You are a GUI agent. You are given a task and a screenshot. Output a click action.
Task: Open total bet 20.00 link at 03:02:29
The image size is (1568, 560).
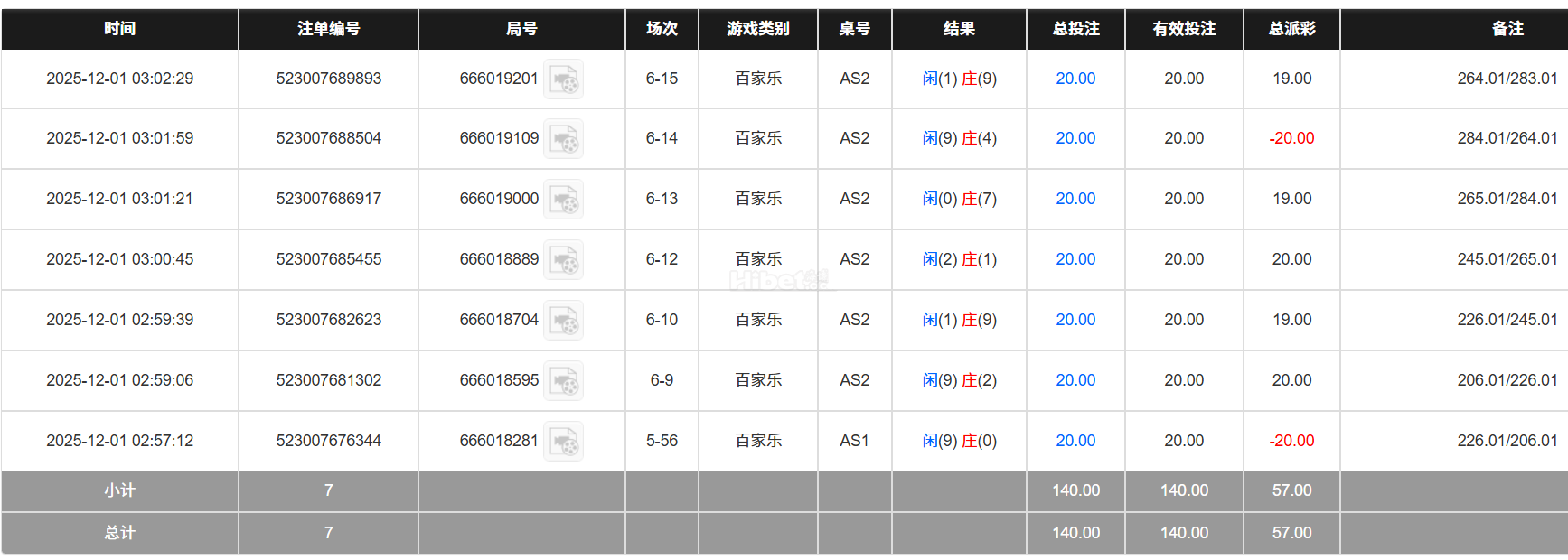(1075, 79)
